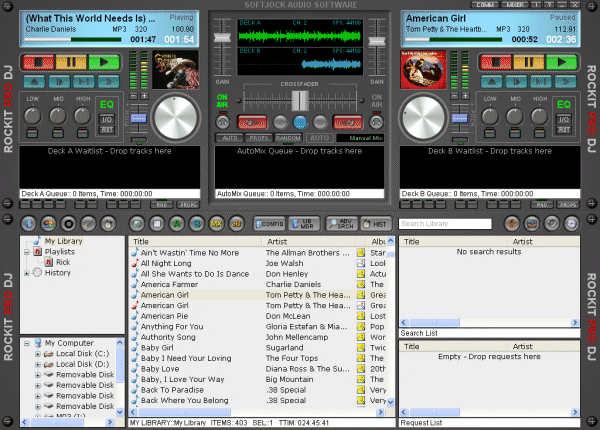Toggle Deck A HIGH kill switch

[x=82, y=133]
